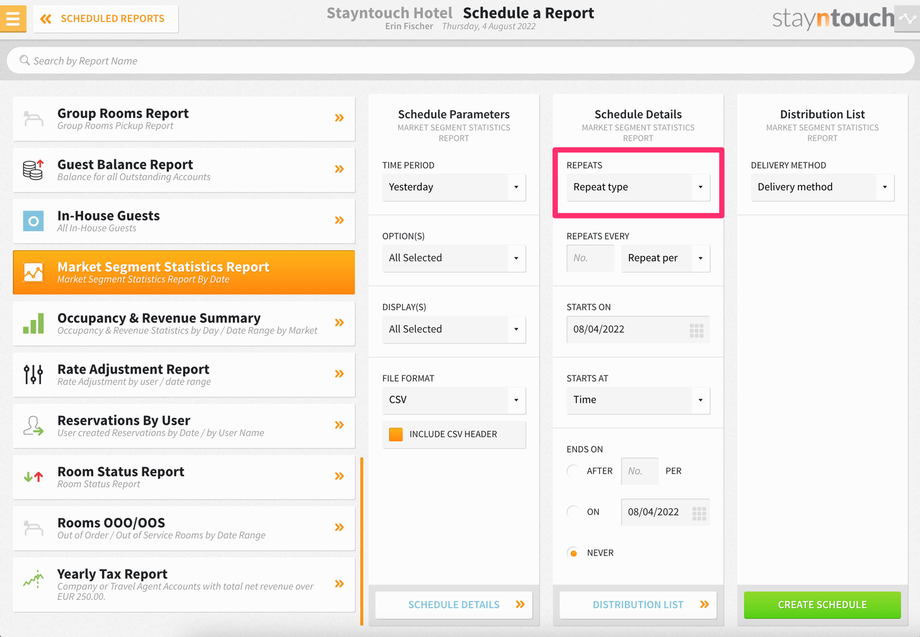This screenshot has height=637, width=920.
Task: Open the Repeat type dropdown
Action: tap(638, 187)
